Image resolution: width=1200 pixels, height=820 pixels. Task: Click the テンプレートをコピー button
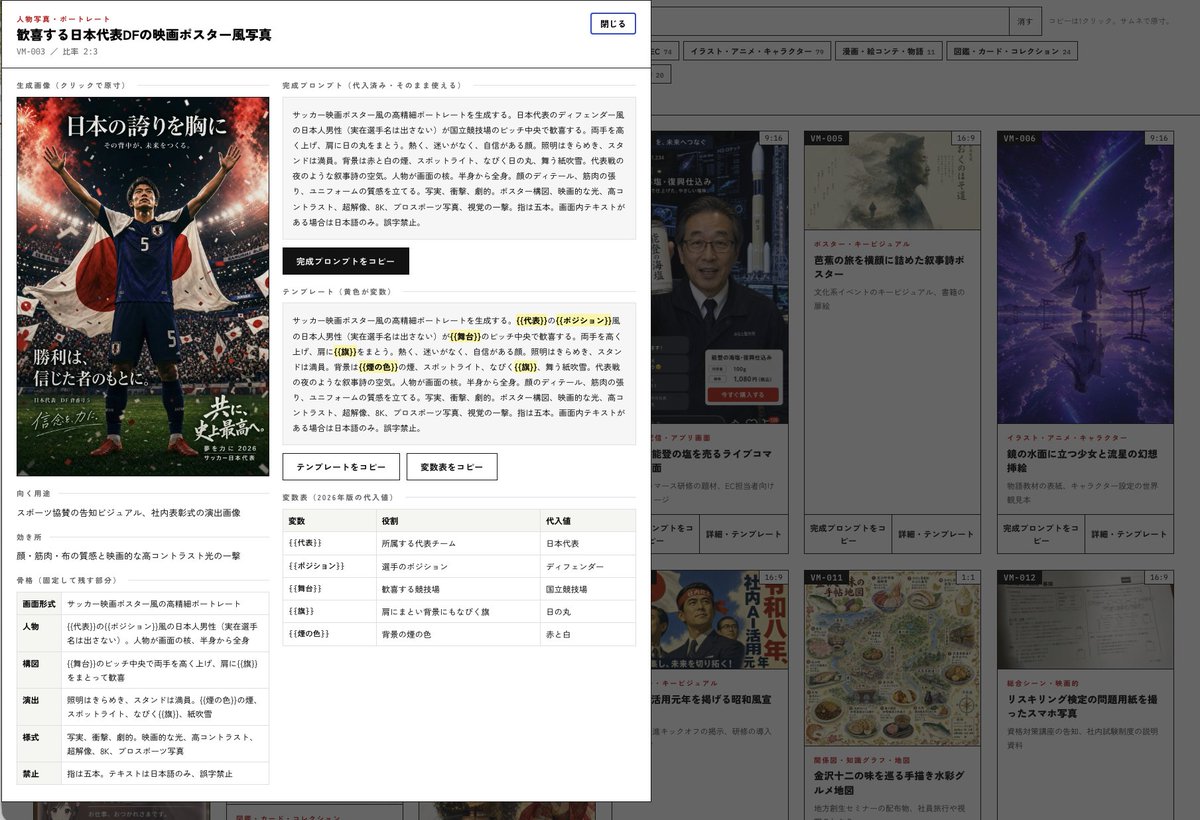[341, 467]
